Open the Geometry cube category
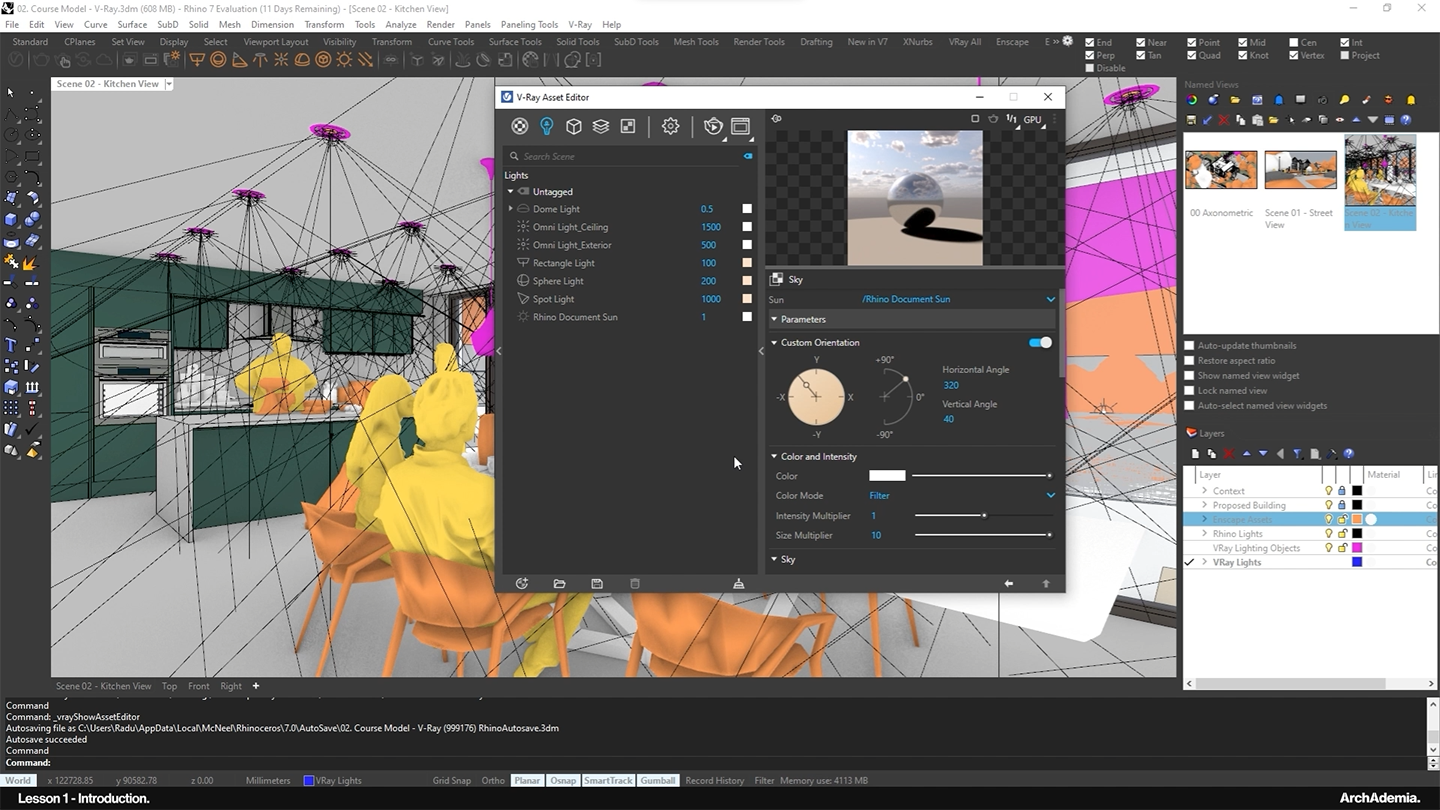 point(574,126)
